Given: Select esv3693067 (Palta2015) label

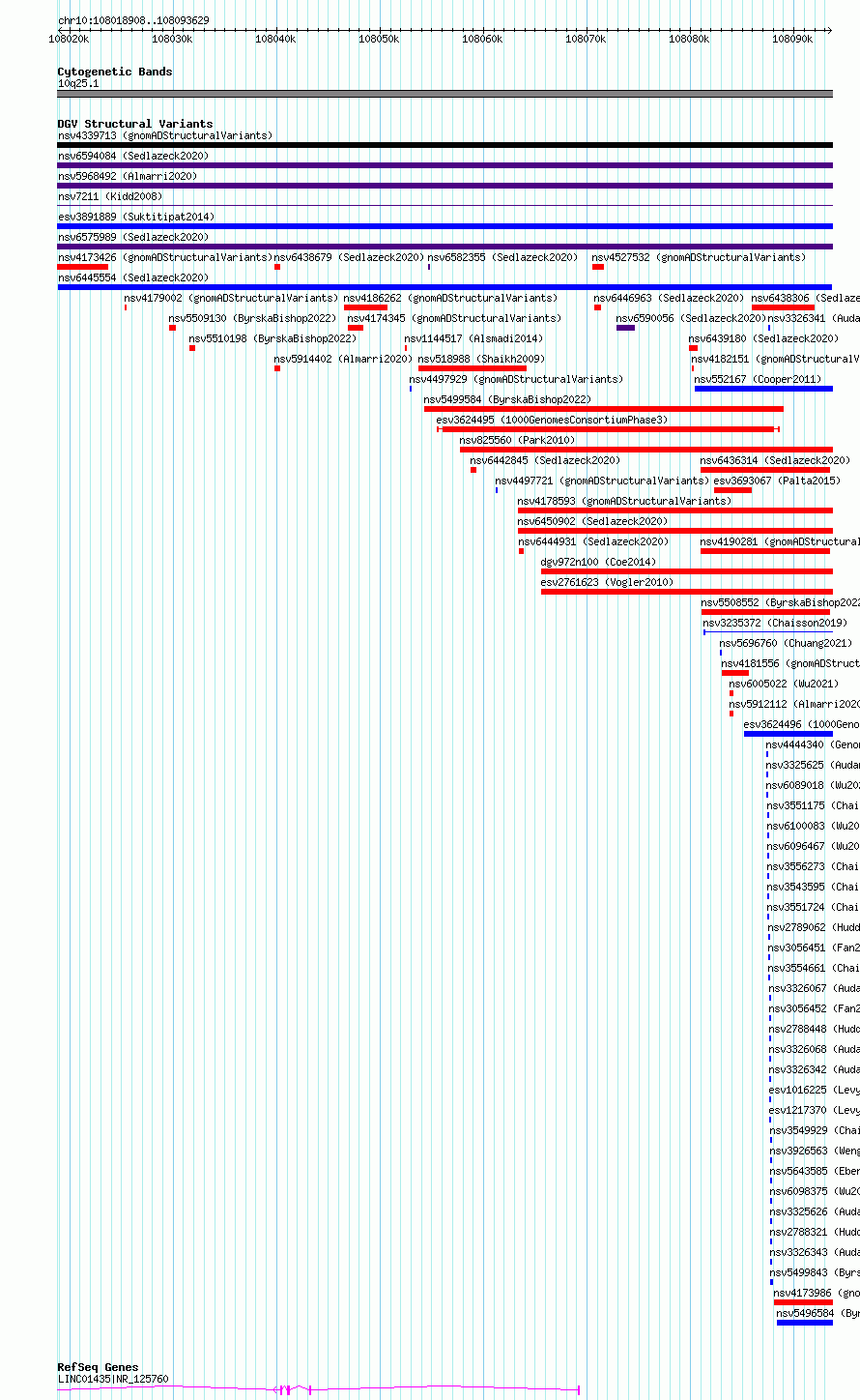Looking at the screenshot, I should 778,481.
